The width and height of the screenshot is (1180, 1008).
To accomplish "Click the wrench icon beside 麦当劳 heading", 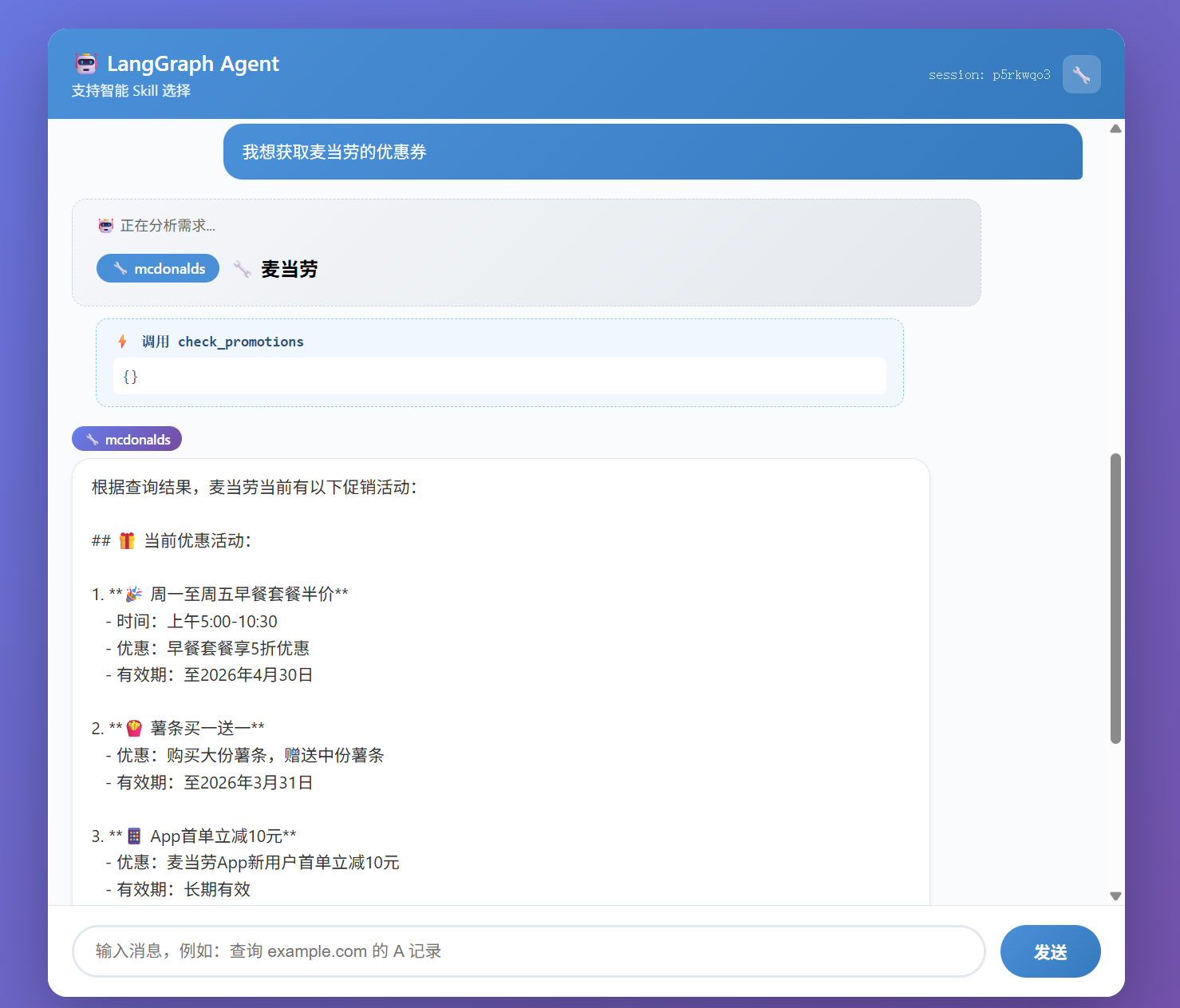I will coord(243,269).
